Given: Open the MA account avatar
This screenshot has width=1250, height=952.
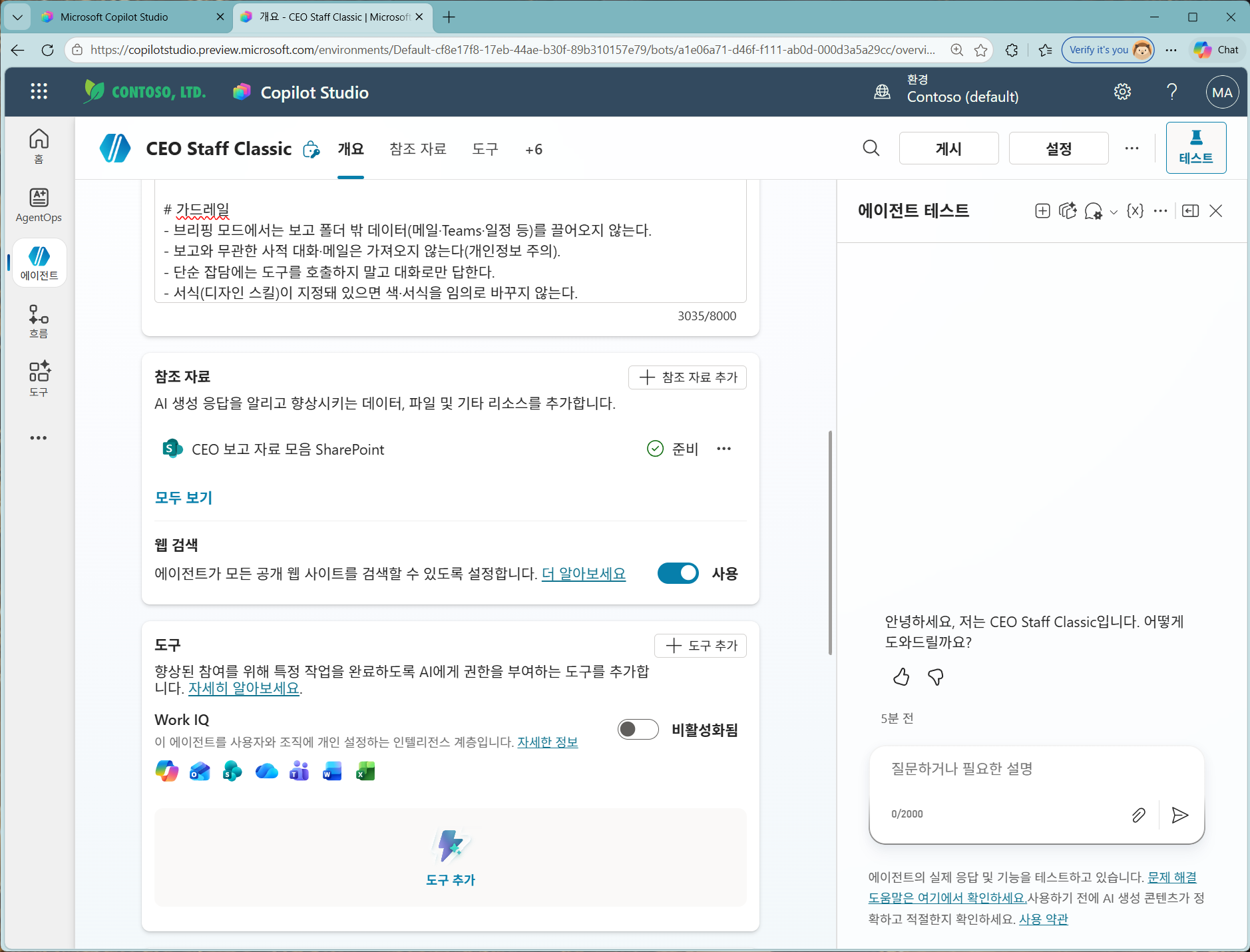Looking at the screenshot, I should [x=1222, y=92].
